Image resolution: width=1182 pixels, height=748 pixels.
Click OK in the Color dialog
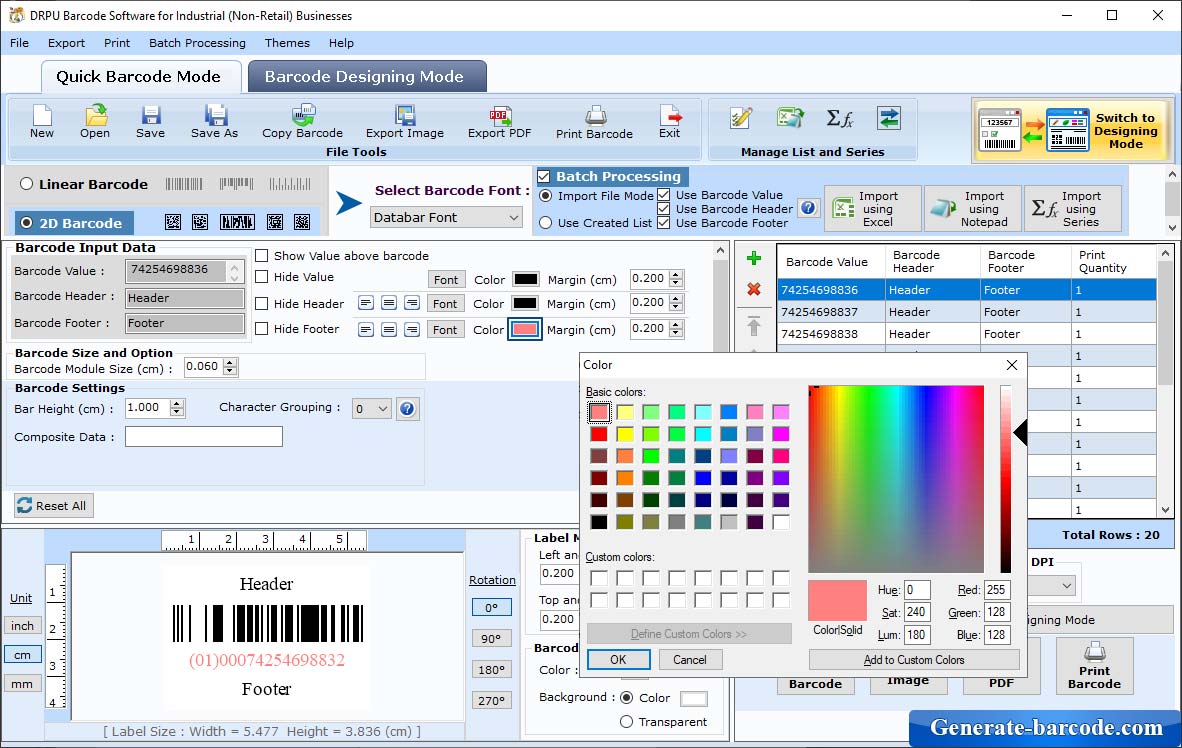click(618, 660)
